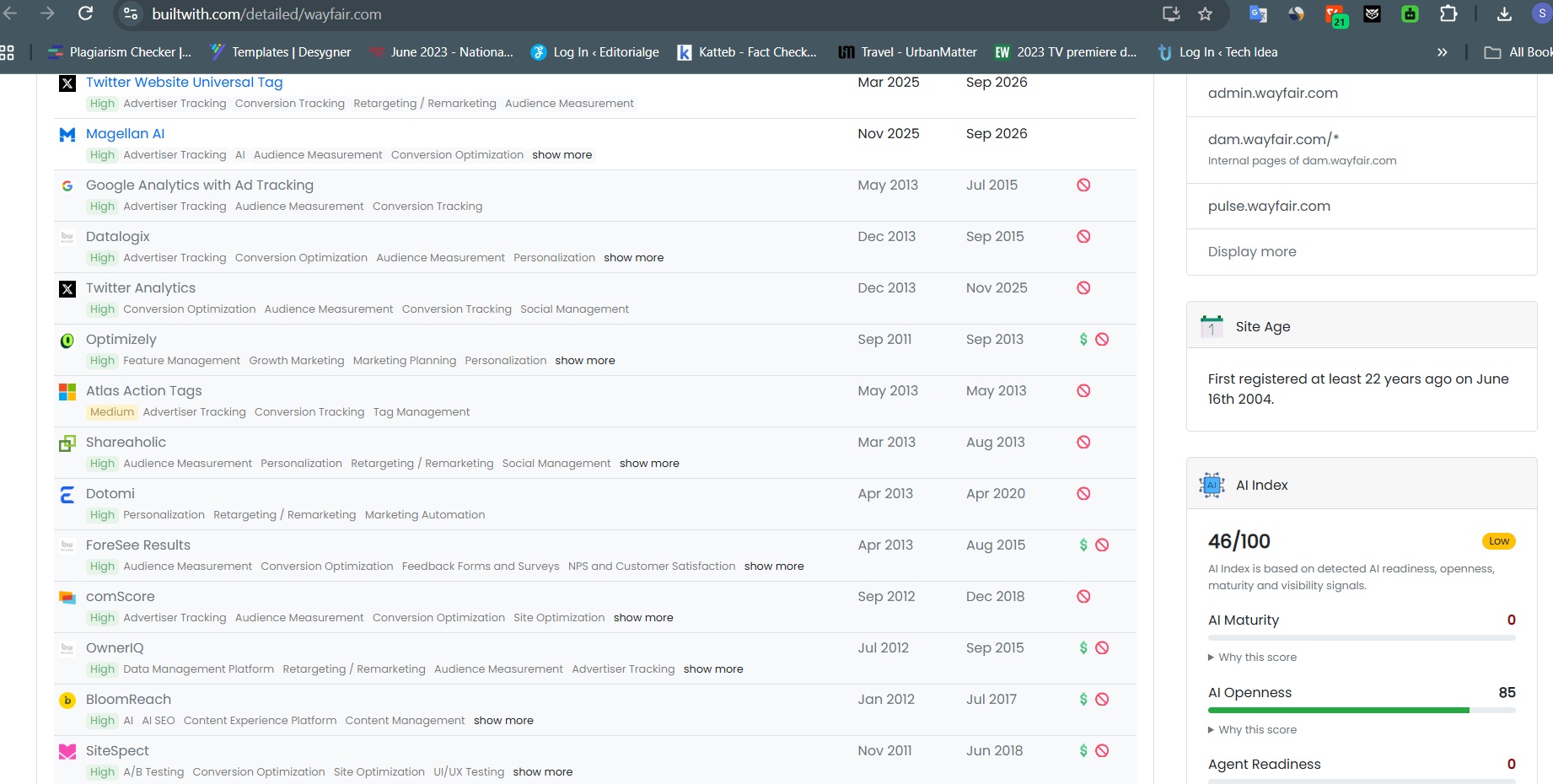Open the bookmarks apps grid icon
Viewport: 1553px width, 784px height.
tap(7, 52)
